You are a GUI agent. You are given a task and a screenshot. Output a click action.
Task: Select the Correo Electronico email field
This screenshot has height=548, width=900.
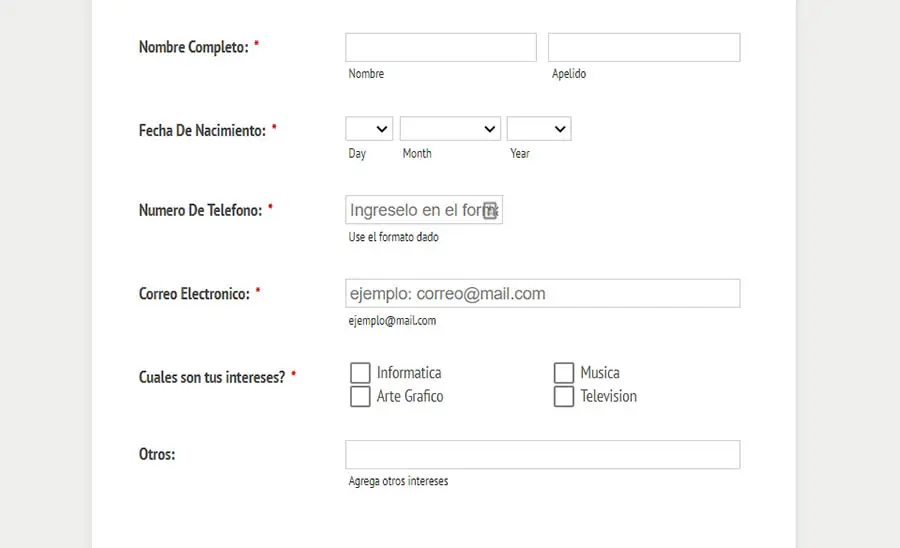pos(542,294)
